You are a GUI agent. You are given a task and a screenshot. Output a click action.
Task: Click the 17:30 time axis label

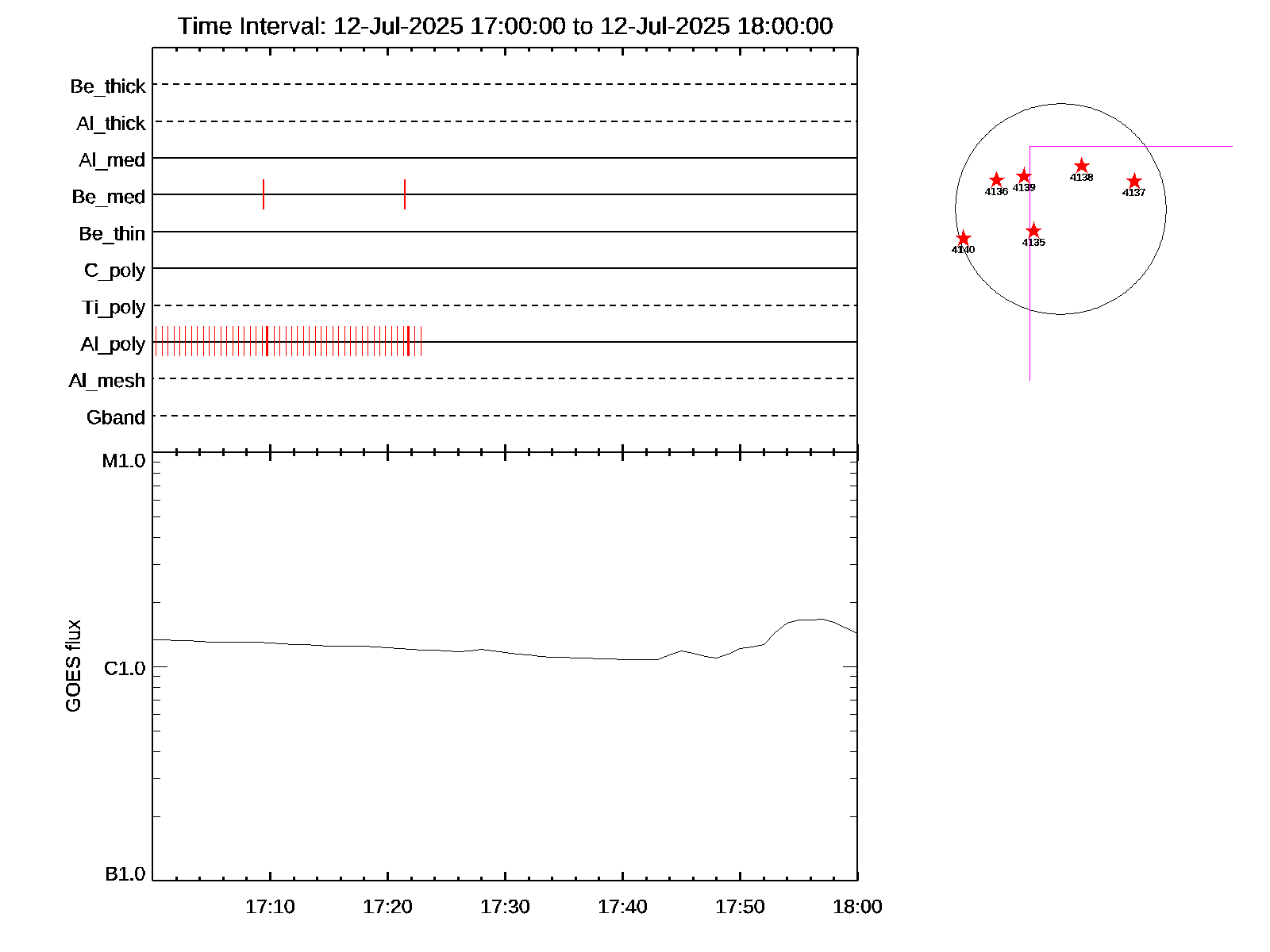(x=505, y=907)
